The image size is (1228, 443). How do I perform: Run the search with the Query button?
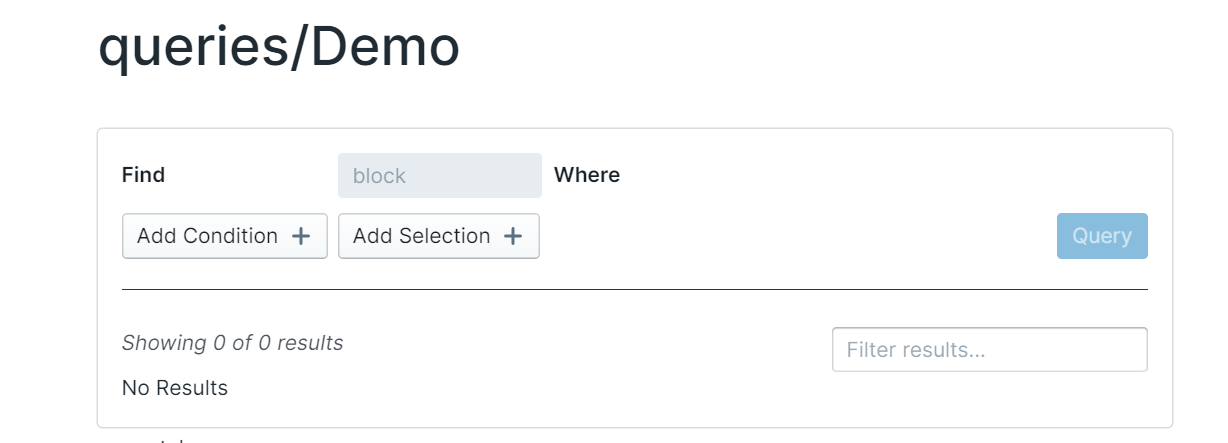1102,236
